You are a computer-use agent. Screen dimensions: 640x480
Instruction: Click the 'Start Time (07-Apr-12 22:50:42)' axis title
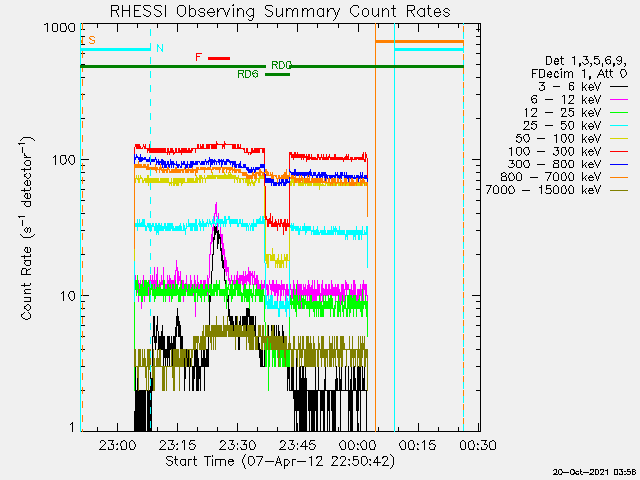click(280, 461)
